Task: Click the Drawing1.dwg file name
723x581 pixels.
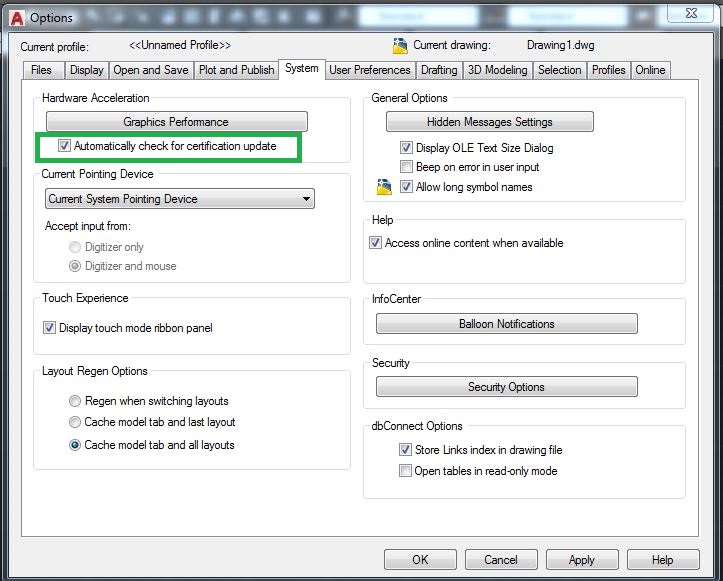Action: 560,45
